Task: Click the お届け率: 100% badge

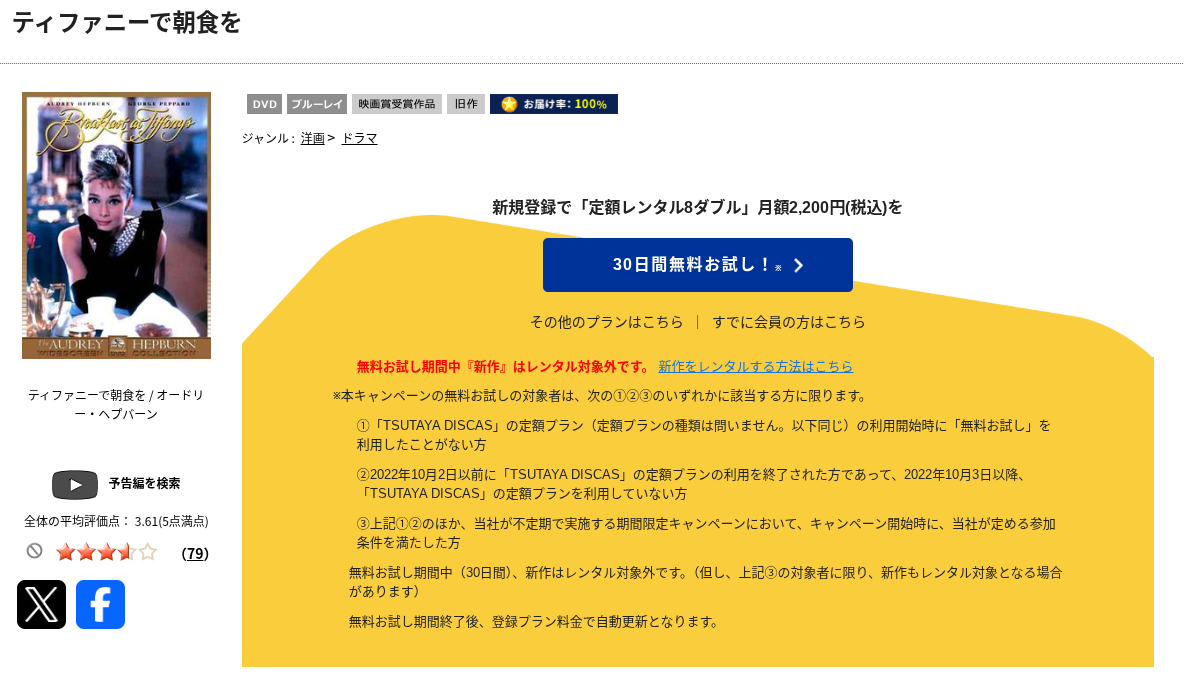Action: pyautogui.click(x=554, y=104)
